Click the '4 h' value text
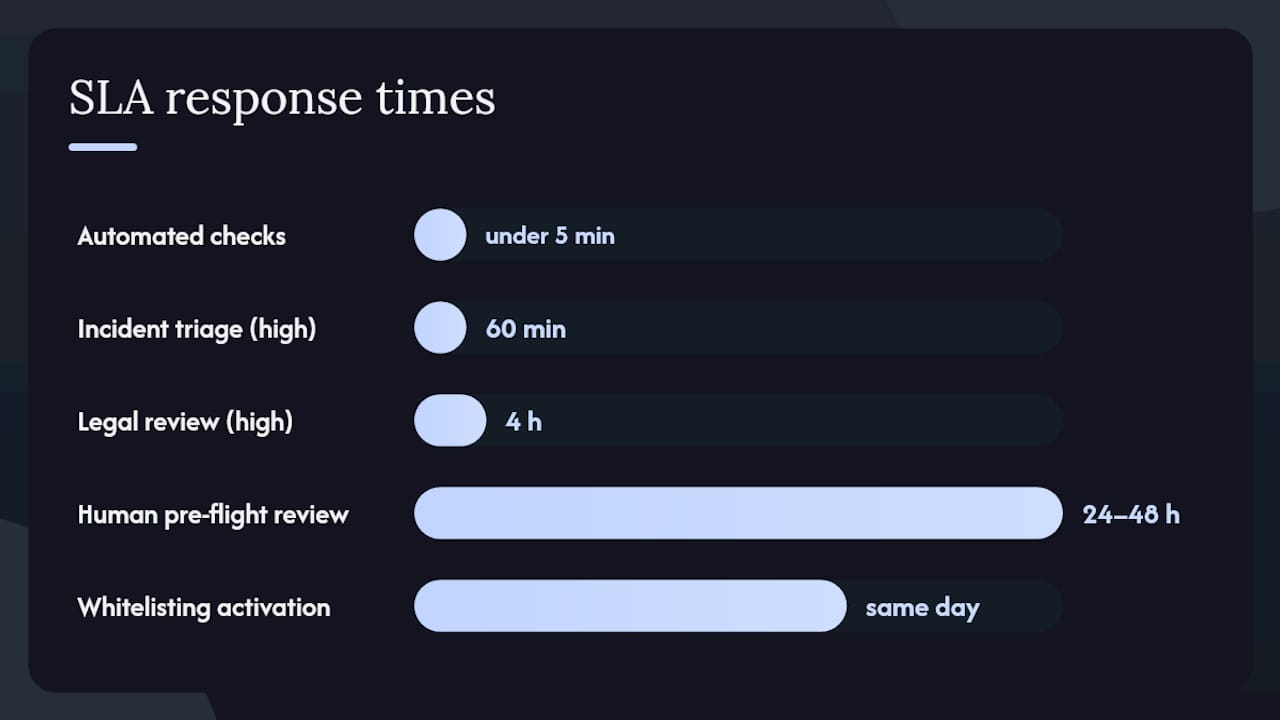 tap(524, 421)
